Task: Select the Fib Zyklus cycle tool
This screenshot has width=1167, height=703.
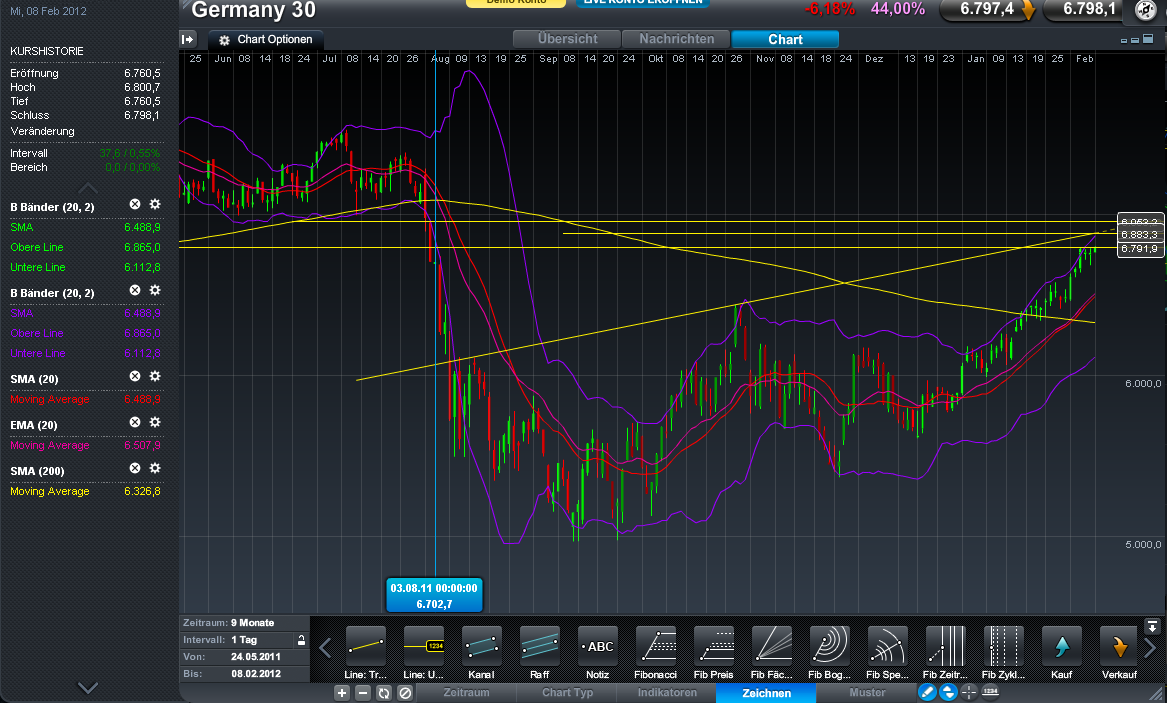Action: [x=1004, y=645]
